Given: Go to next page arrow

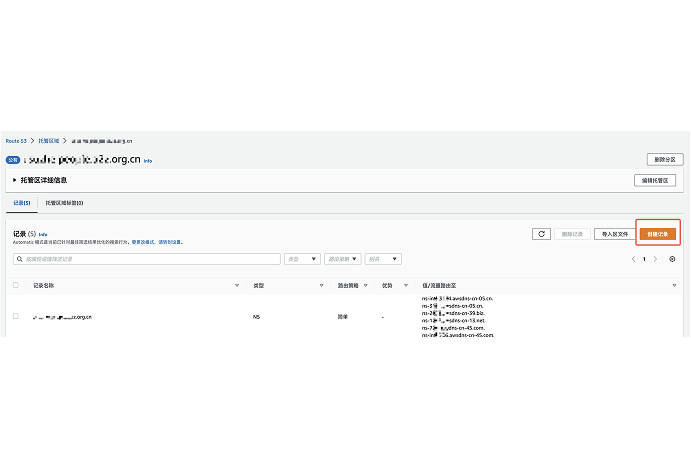Looking at the screenshot, I should [656, 259].
